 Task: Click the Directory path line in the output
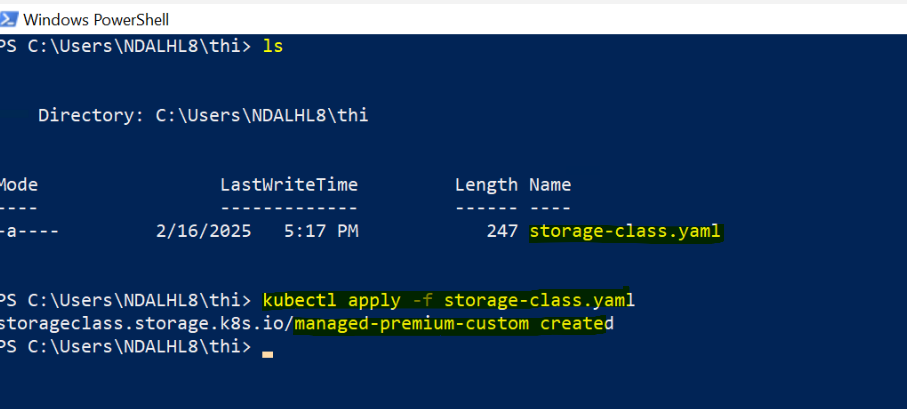click(x=203, y=115)
